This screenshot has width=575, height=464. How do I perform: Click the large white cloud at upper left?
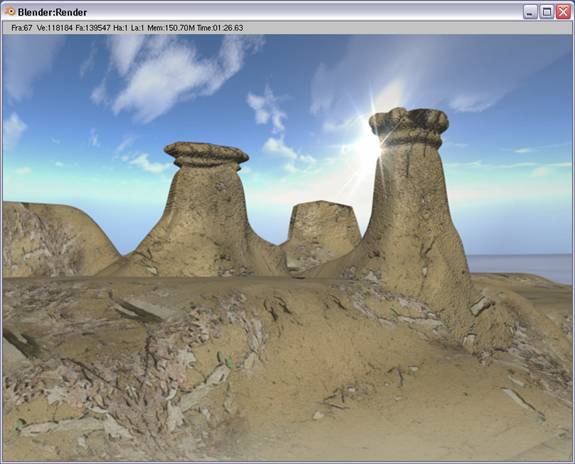point(176,77)
